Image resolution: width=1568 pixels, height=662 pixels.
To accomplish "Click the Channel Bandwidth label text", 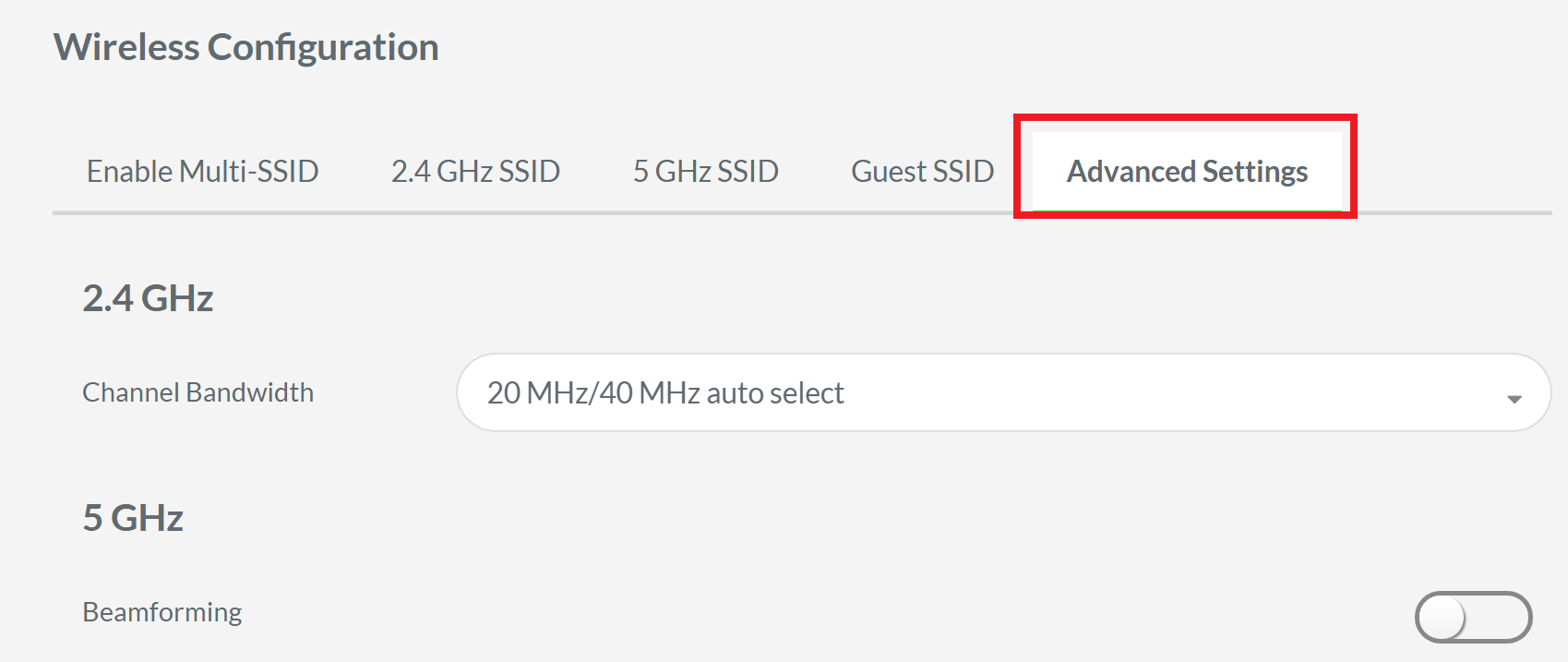I will 197,392.
